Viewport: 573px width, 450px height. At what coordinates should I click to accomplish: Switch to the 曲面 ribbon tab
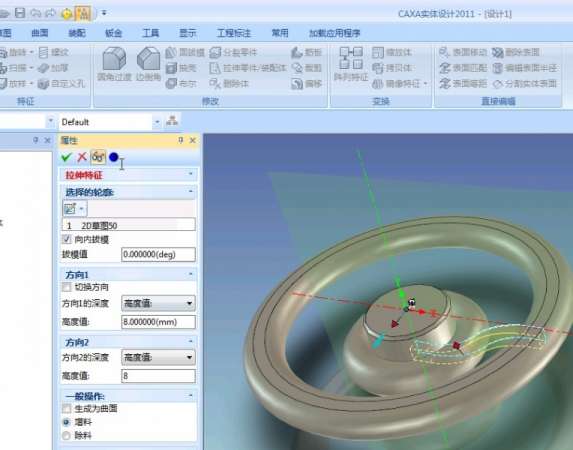pyautogui.click(x=39, y=33)
